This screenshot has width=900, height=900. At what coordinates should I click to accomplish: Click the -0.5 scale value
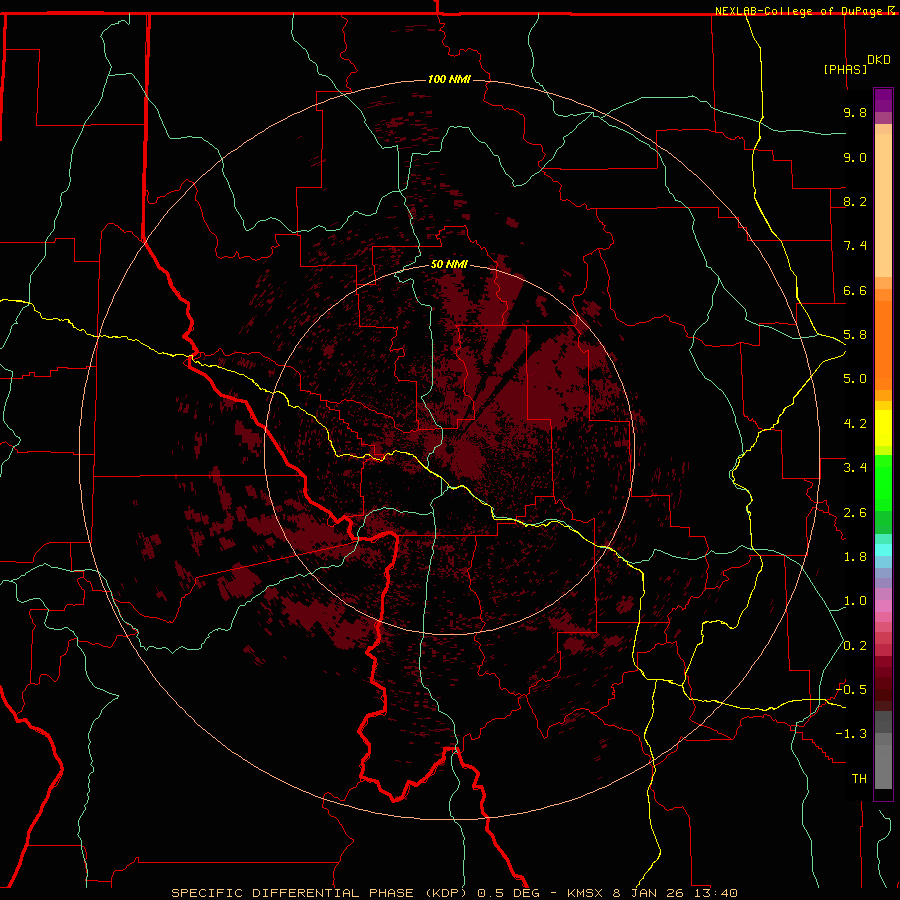pyautogui.click(x=851, y=690)
